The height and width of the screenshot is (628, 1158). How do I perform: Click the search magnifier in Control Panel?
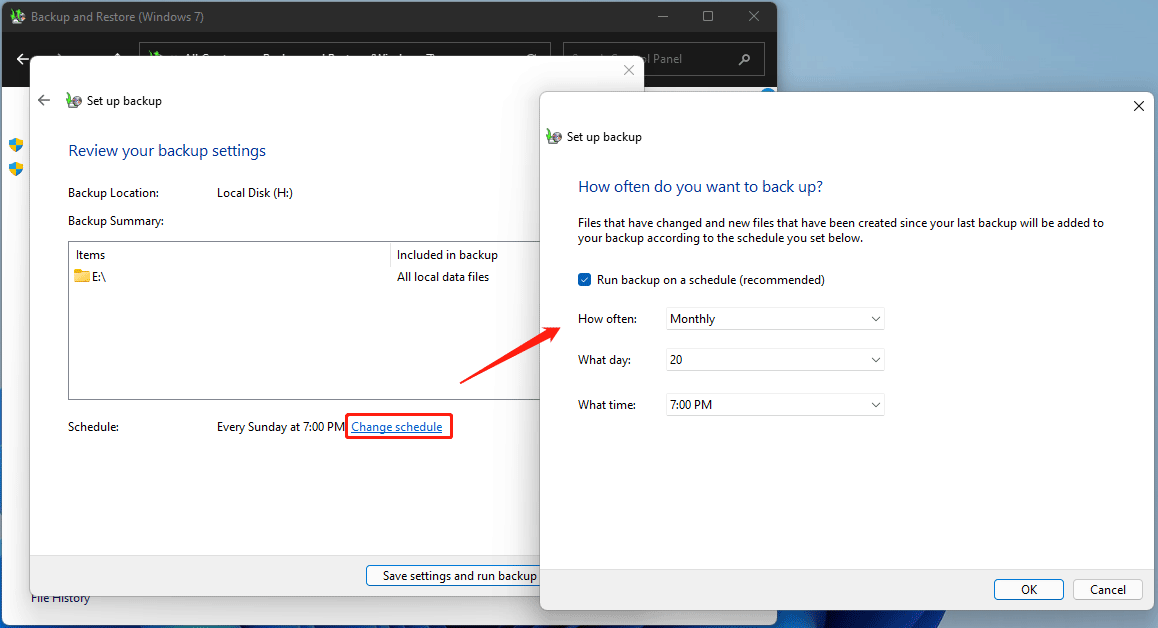coord(744,59)
